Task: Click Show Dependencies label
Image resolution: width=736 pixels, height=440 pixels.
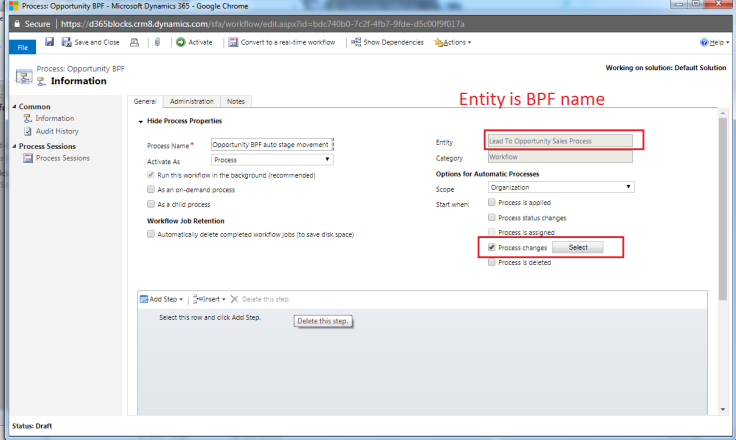Action: coord(393,42)
